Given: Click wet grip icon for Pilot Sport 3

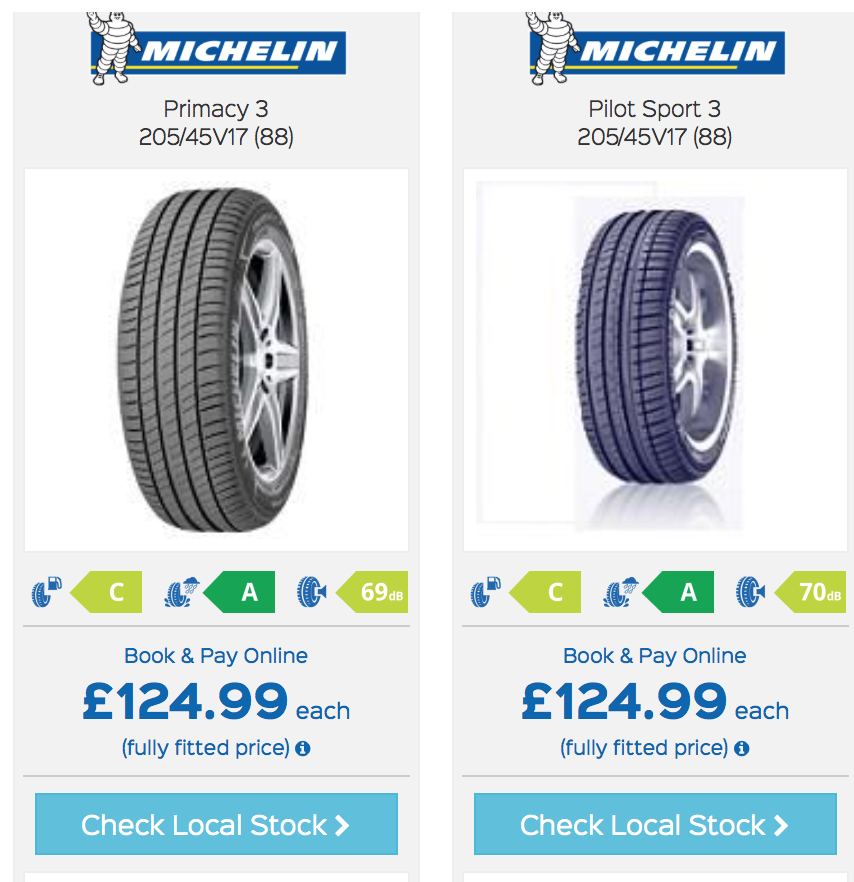Looking at the screenshot, I should click(621, 592).
